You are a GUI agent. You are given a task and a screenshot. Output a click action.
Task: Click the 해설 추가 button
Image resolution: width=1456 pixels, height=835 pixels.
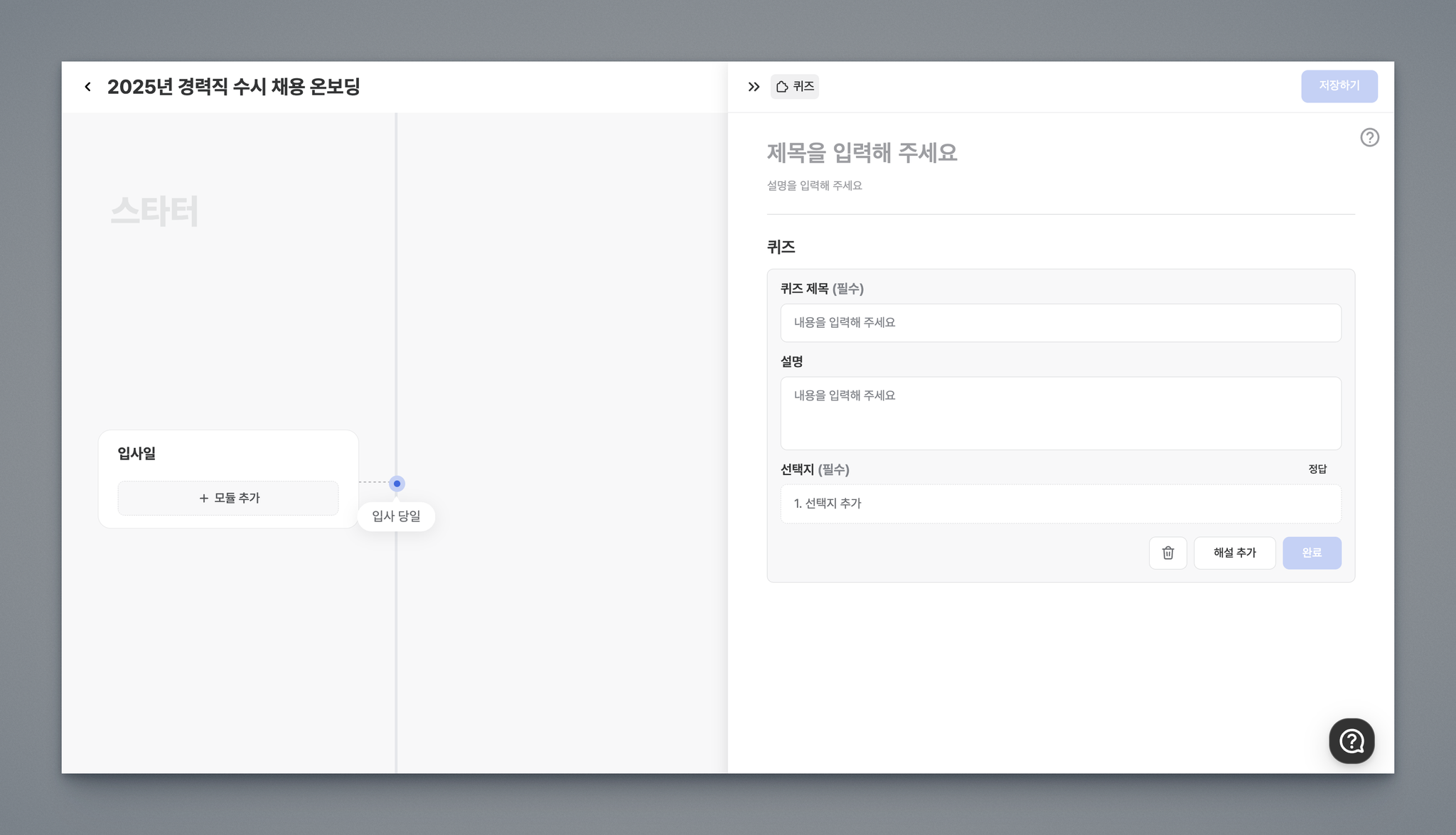(x=1234, y=553)
